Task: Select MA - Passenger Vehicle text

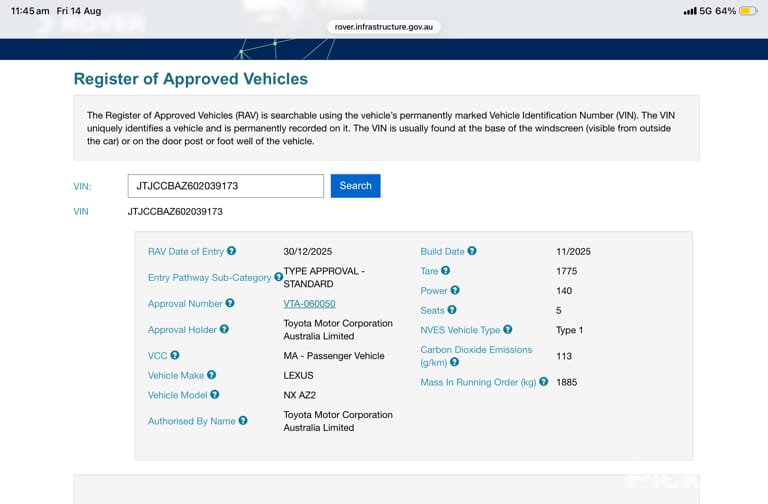Action: click(x=334, y=356)
